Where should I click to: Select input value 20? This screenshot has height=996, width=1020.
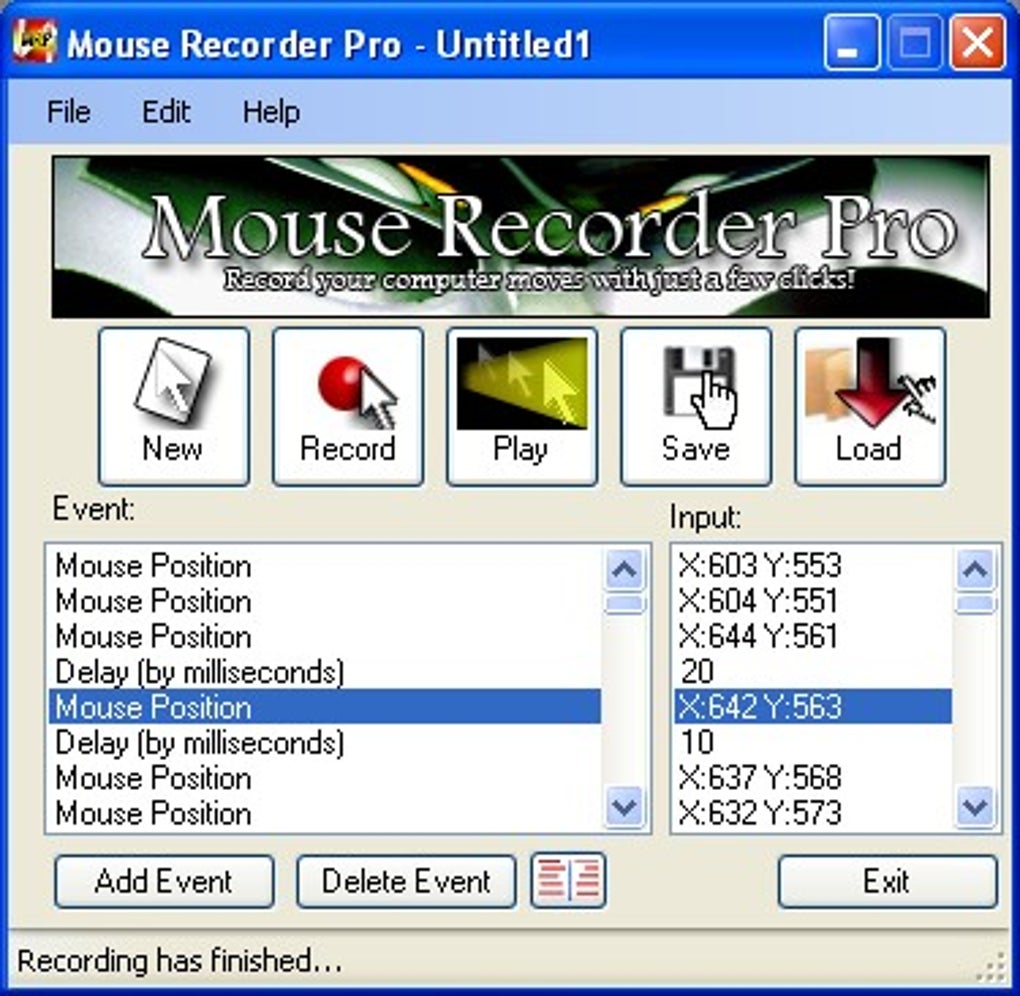[x=813, y=671]
